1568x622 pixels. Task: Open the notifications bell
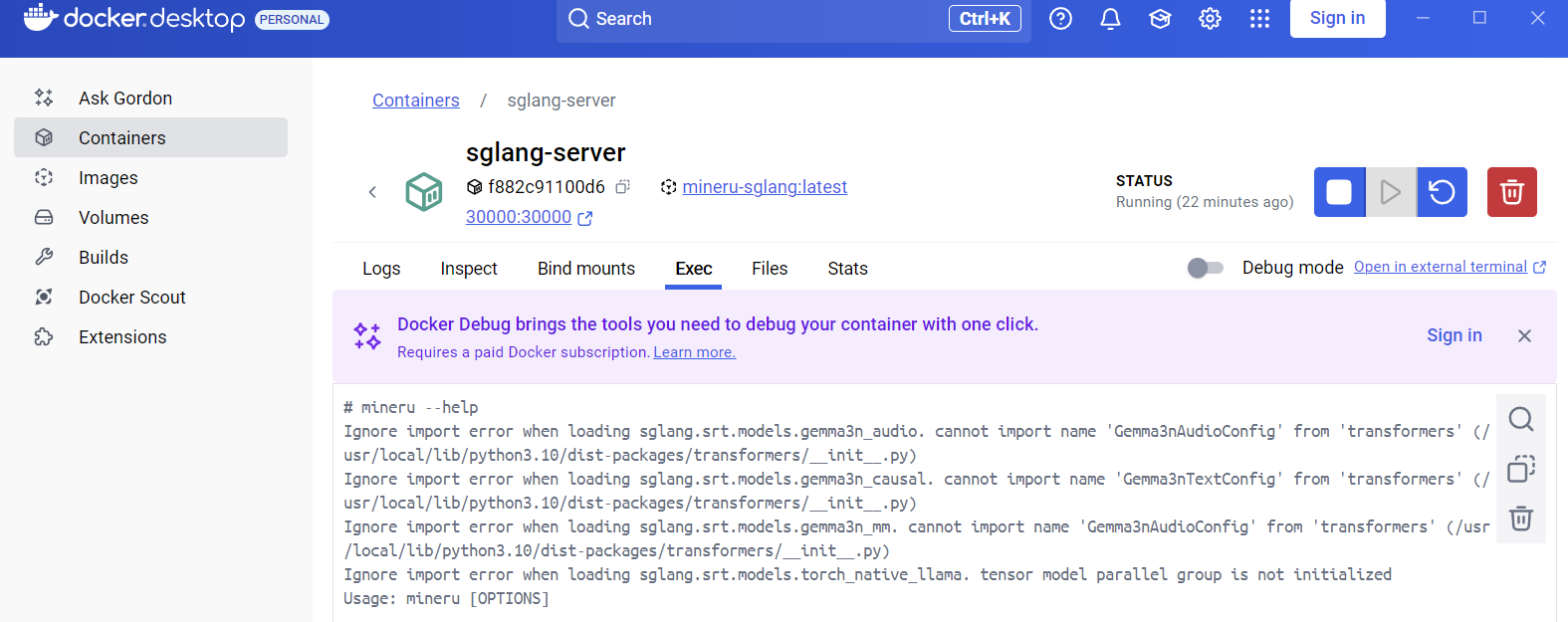tap(1110, 19)
